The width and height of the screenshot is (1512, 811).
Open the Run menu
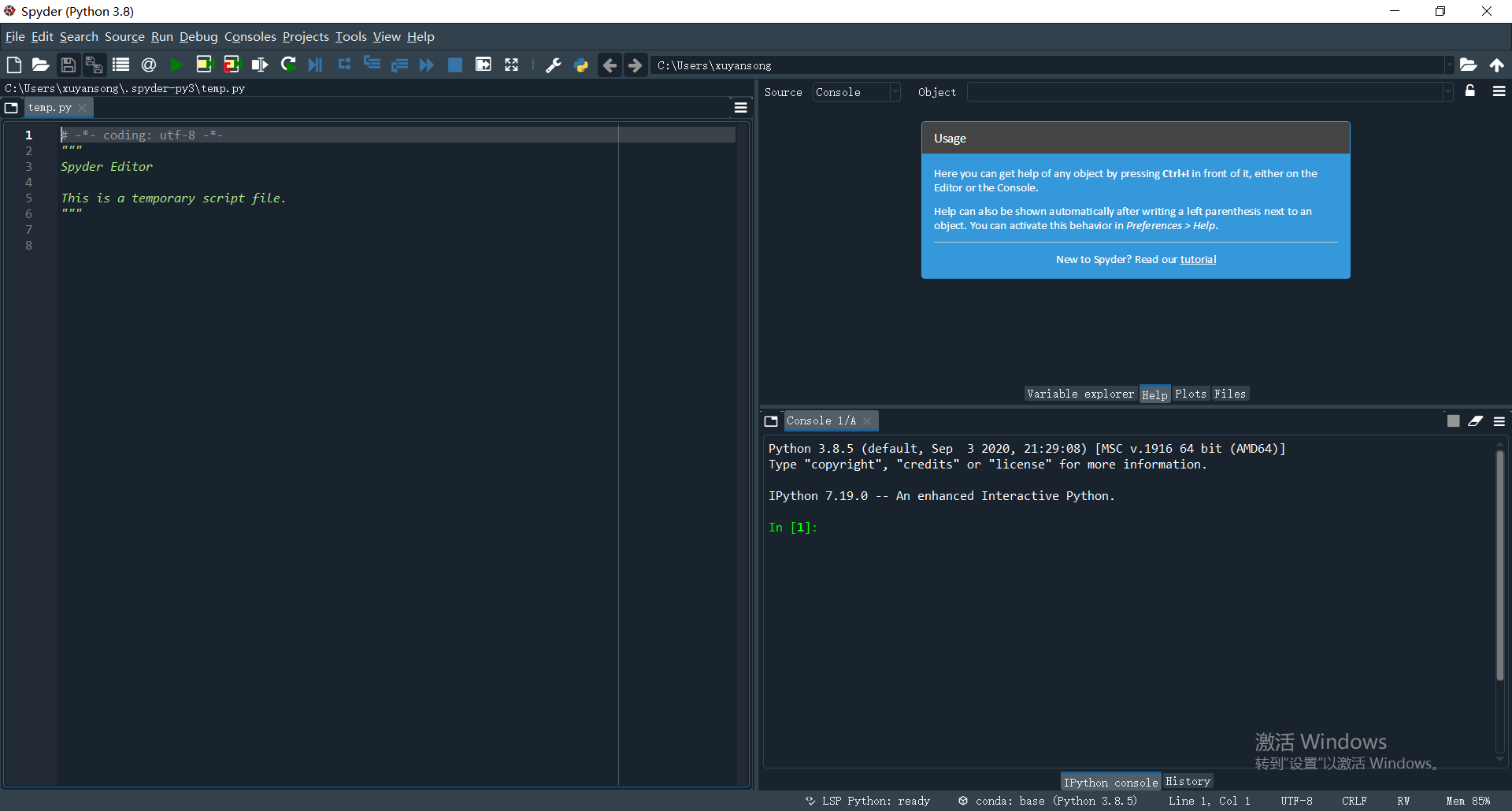pos(162,36)
